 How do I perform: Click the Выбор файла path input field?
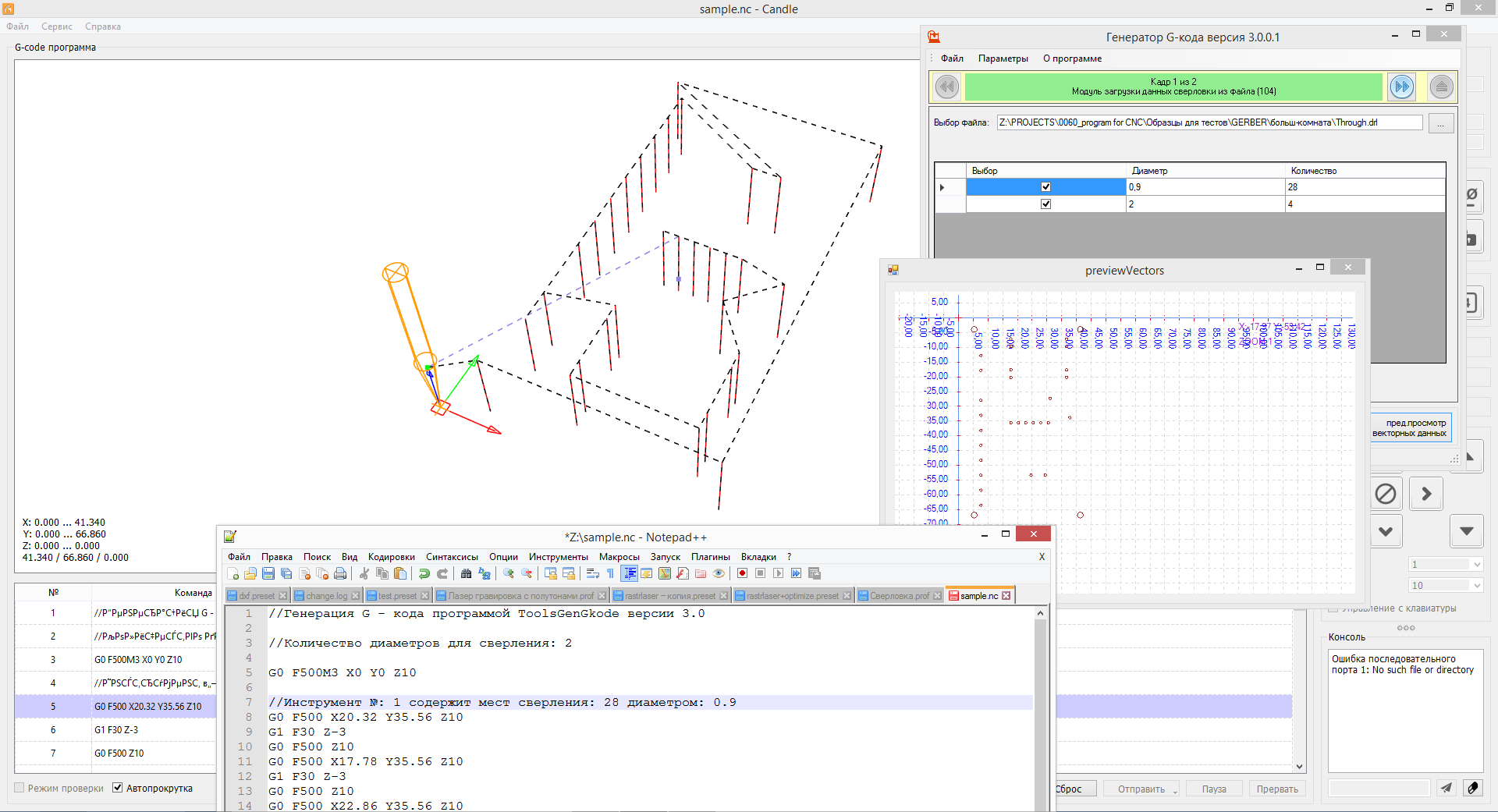coord(1209,122)
